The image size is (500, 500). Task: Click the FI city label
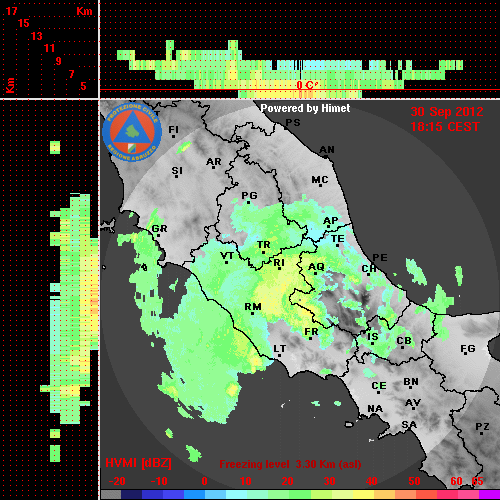tap(173, 129)
